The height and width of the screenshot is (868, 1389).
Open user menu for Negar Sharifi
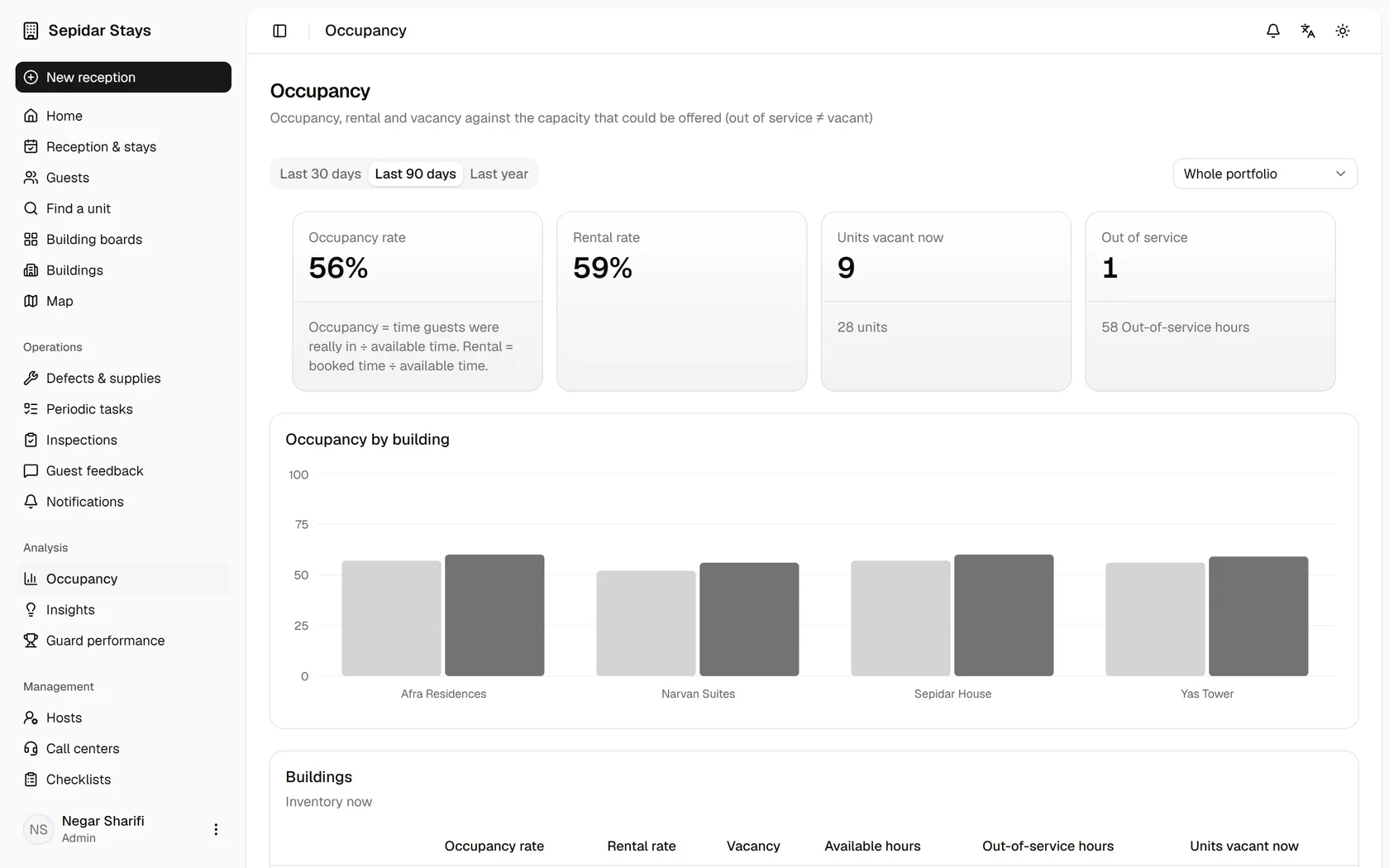point(216,829)
